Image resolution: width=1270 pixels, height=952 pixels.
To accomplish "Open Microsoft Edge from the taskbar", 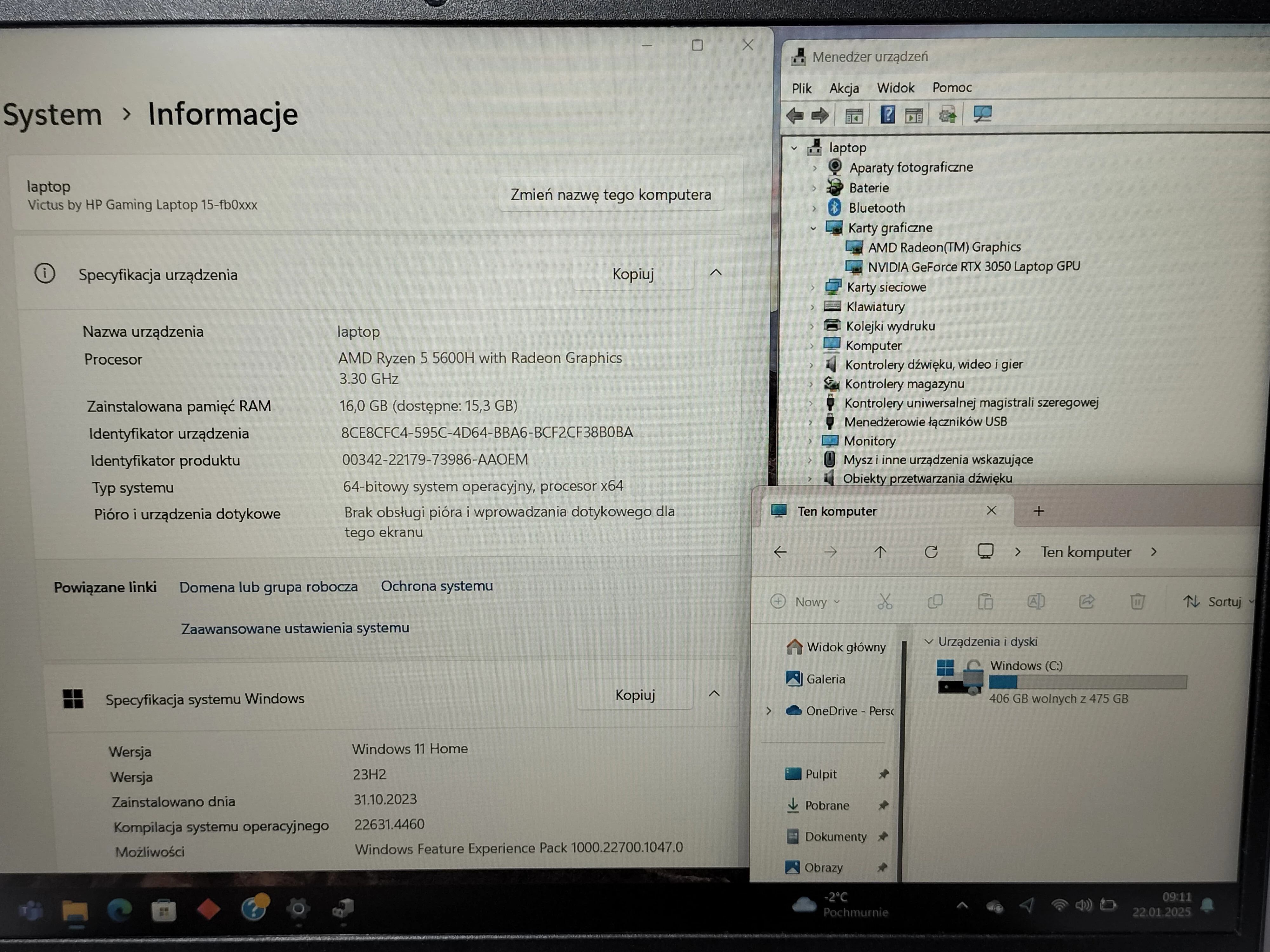I will click(119, 909).
